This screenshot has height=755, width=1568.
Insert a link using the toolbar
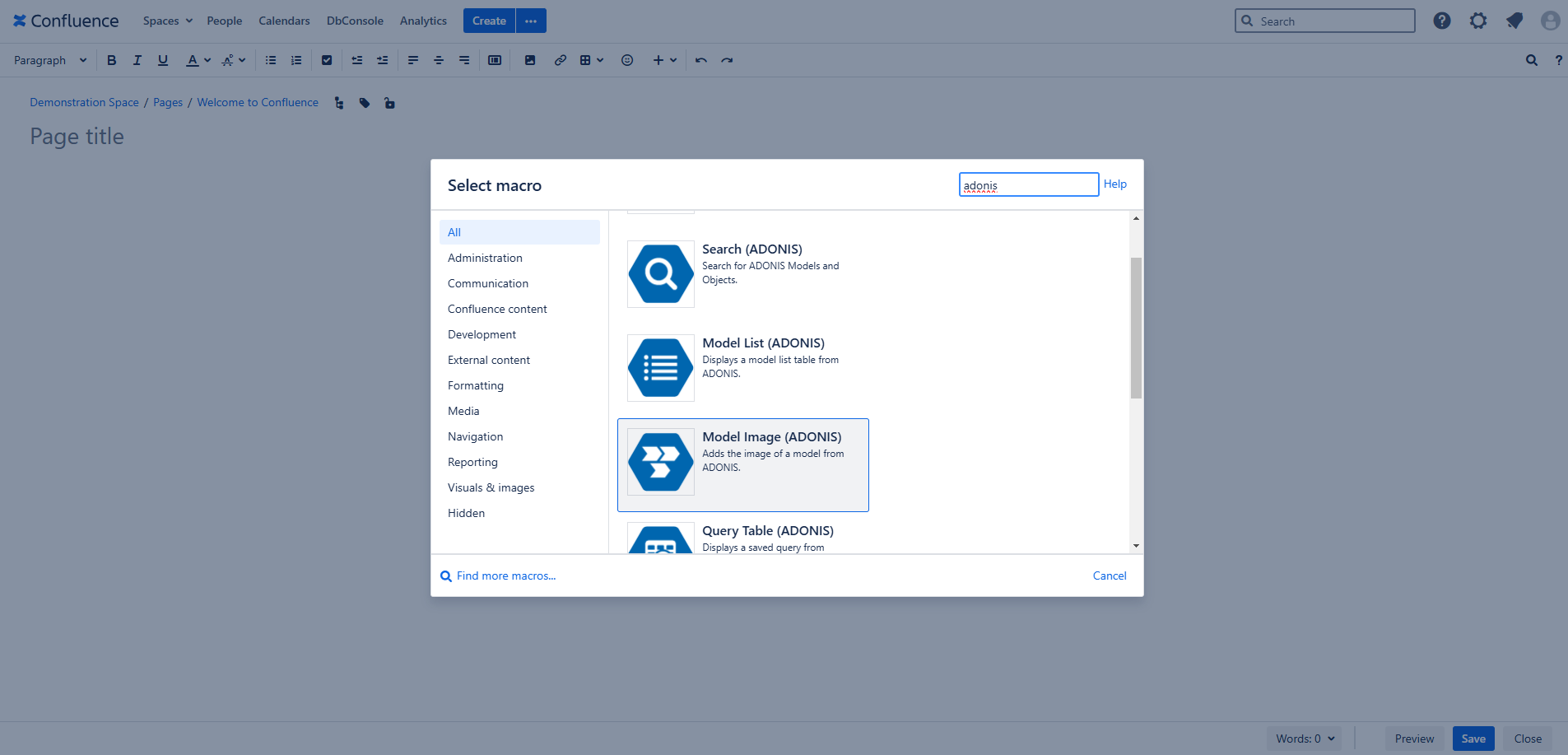(x=561, y=59)
